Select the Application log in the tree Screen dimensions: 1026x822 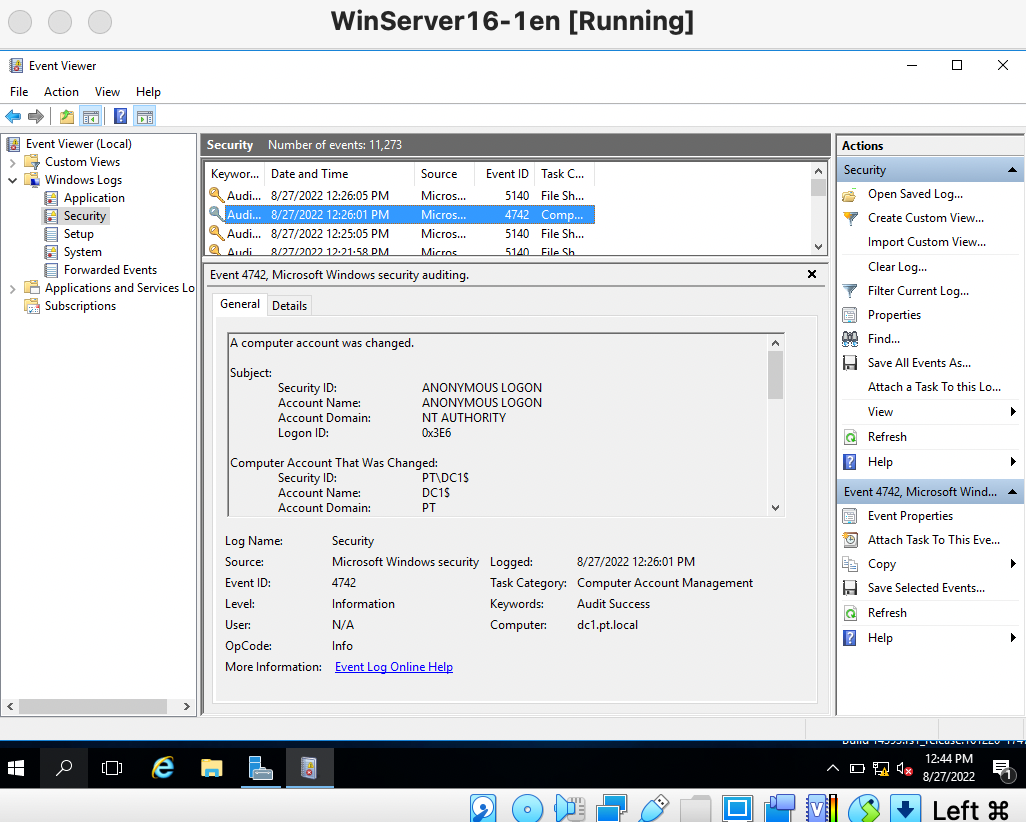(94, 198)
